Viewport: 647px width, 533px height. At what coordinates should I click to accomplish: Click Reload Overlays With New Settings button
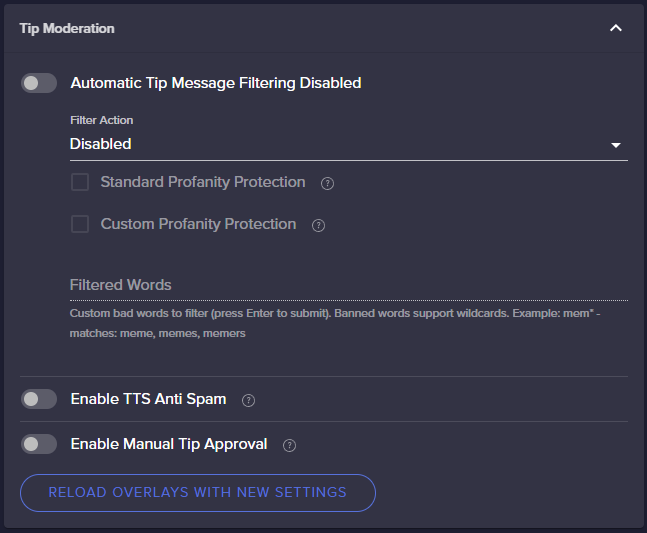(198, 493)
